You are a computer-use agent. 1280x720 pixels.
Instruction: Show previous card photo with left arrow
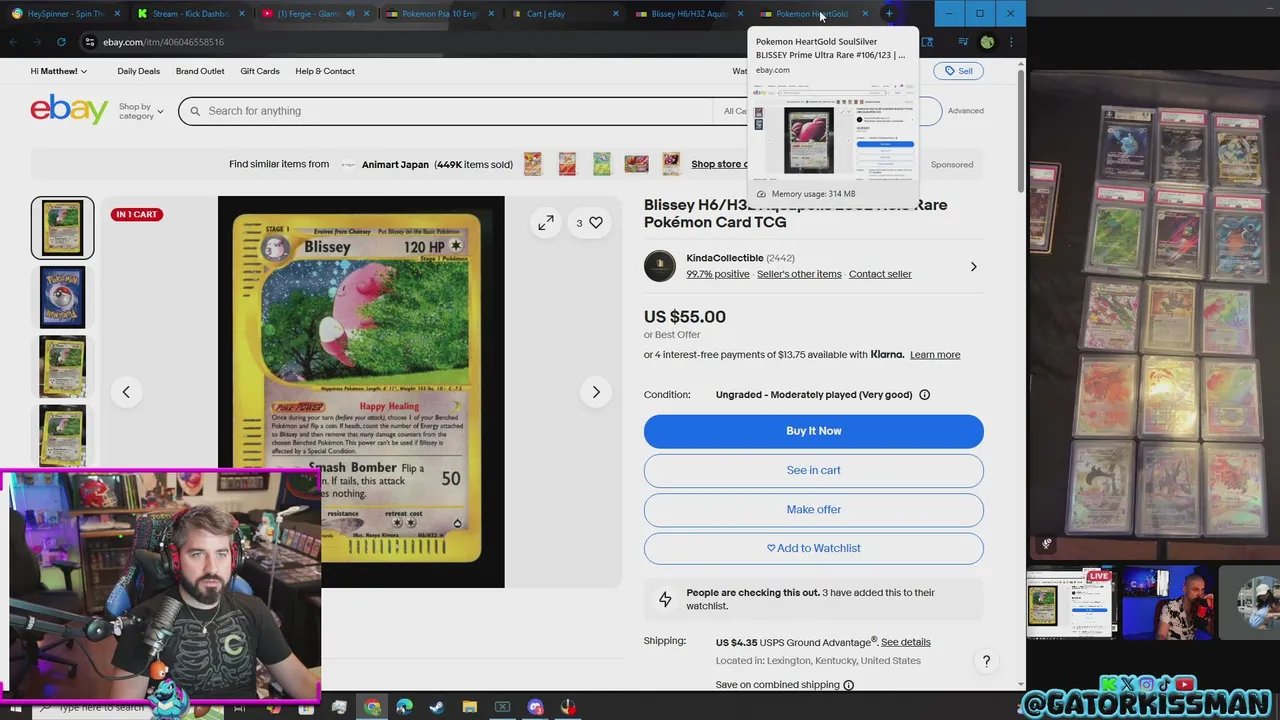tap(126, 392)
